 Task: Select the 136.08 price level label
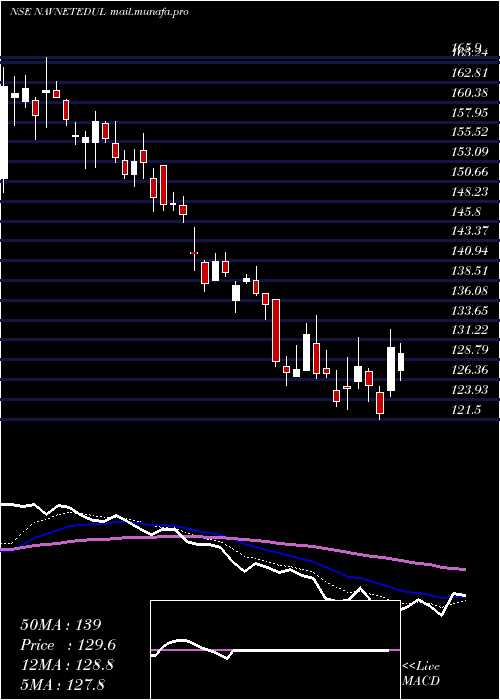(x=469, y=291)
